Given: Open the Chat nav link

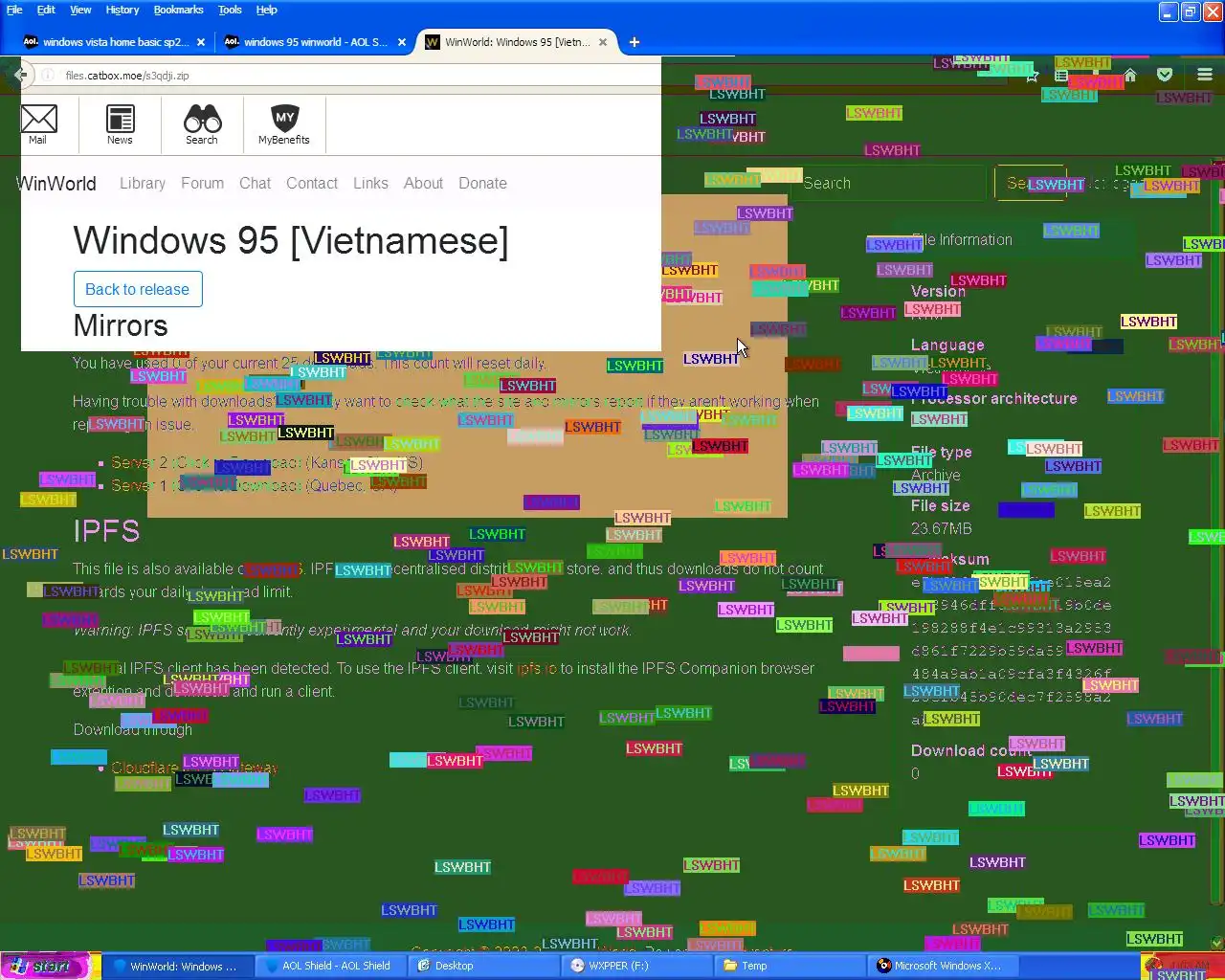Looking at the screenshot, I should pyautogui.click(x=255, y=183).
